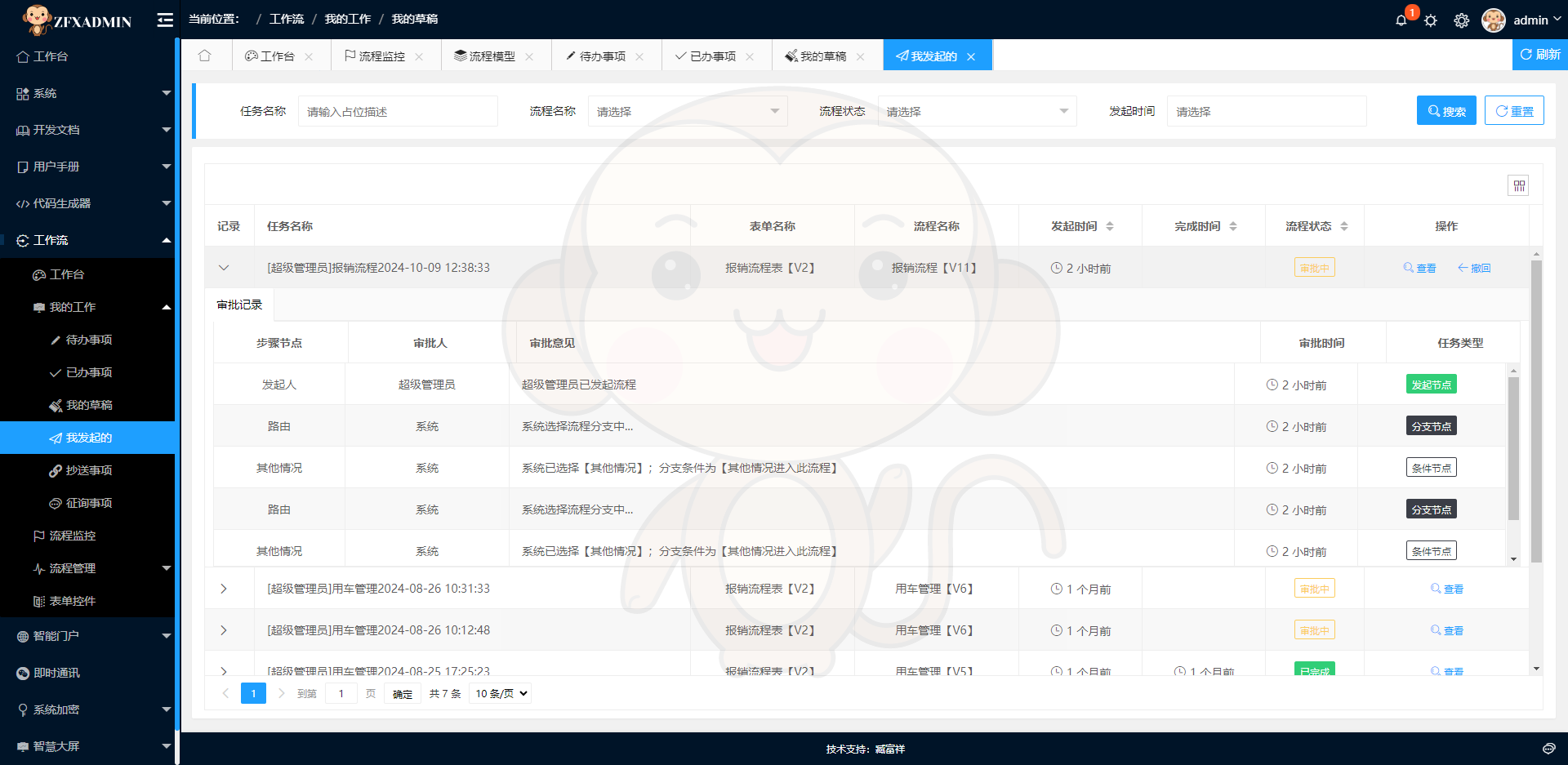Open 即时通讯 sidebar item
1568x765 pixels.
(87, 673)
